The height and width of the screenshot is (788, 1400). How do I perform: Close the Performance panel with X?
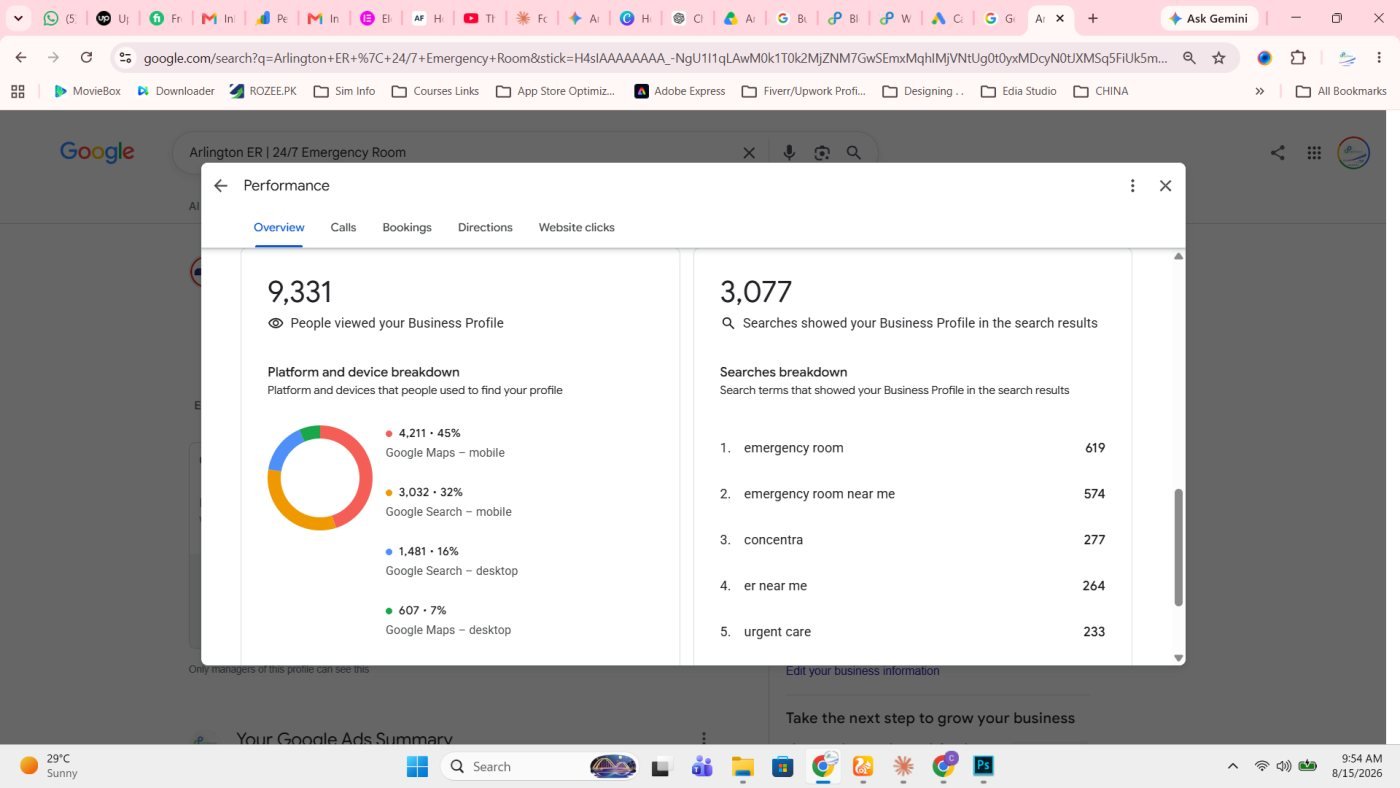click(1165, 186)
